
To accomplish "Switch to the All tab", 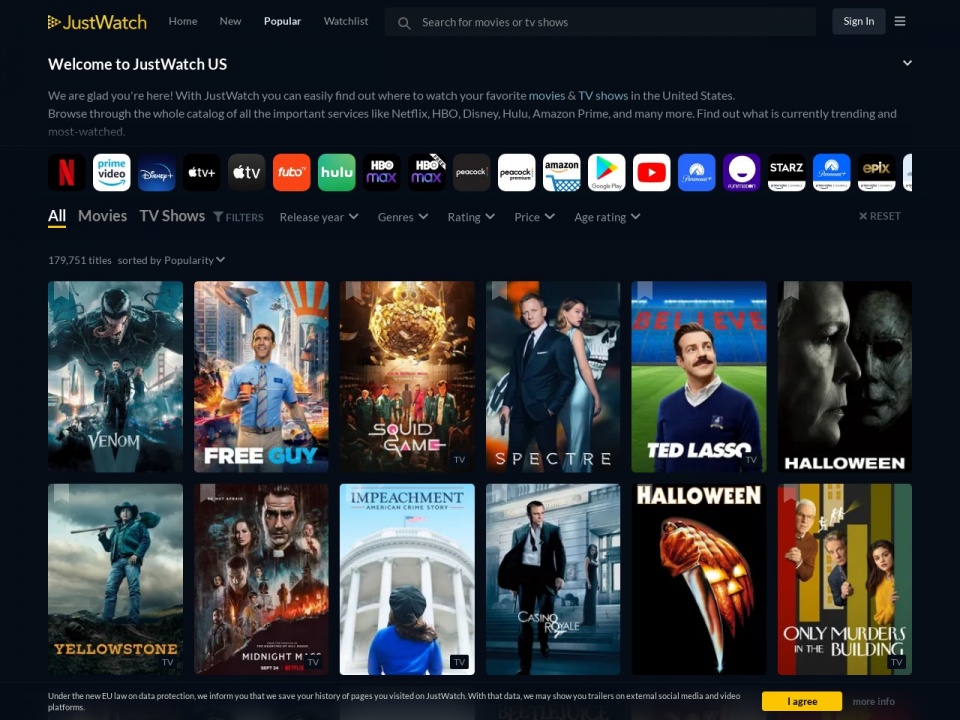I will coord(57,216).
